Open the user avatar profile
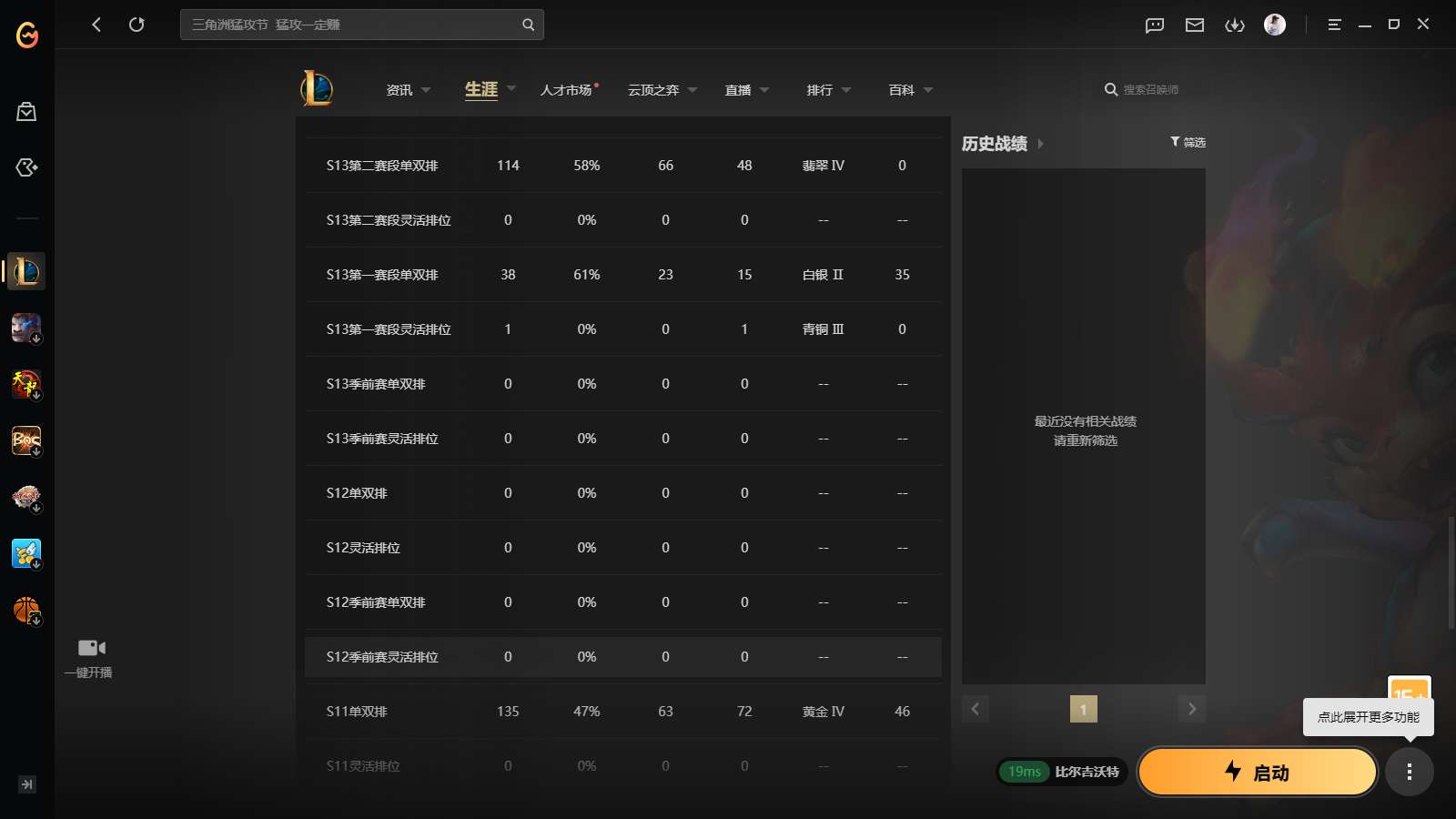The height and width of the screenshot is (819, 1456). 1275,25
